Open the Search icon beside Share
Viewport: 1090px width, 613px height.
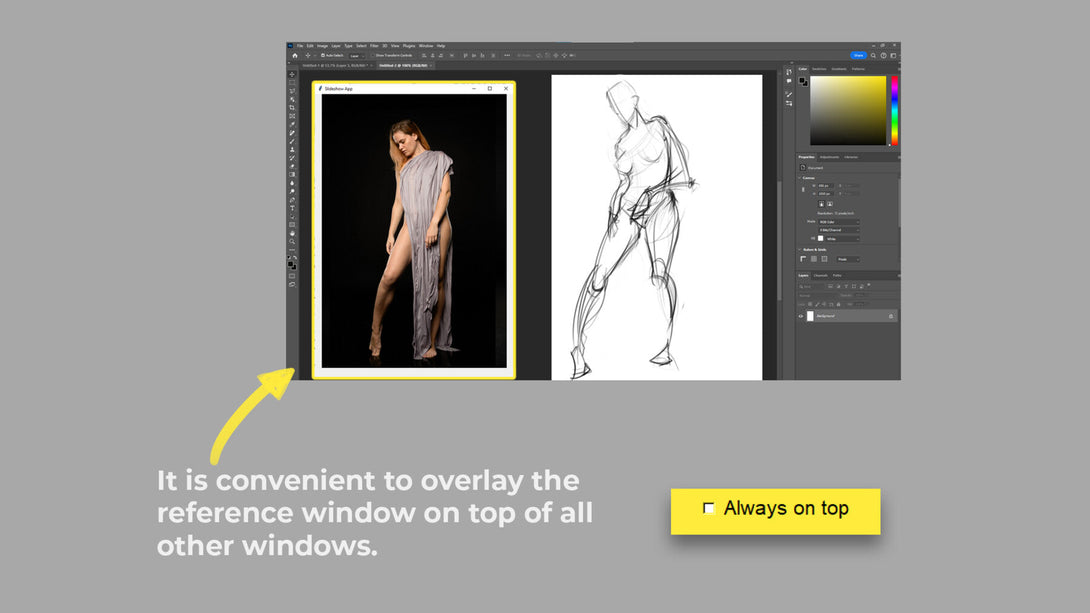point(873,56)
